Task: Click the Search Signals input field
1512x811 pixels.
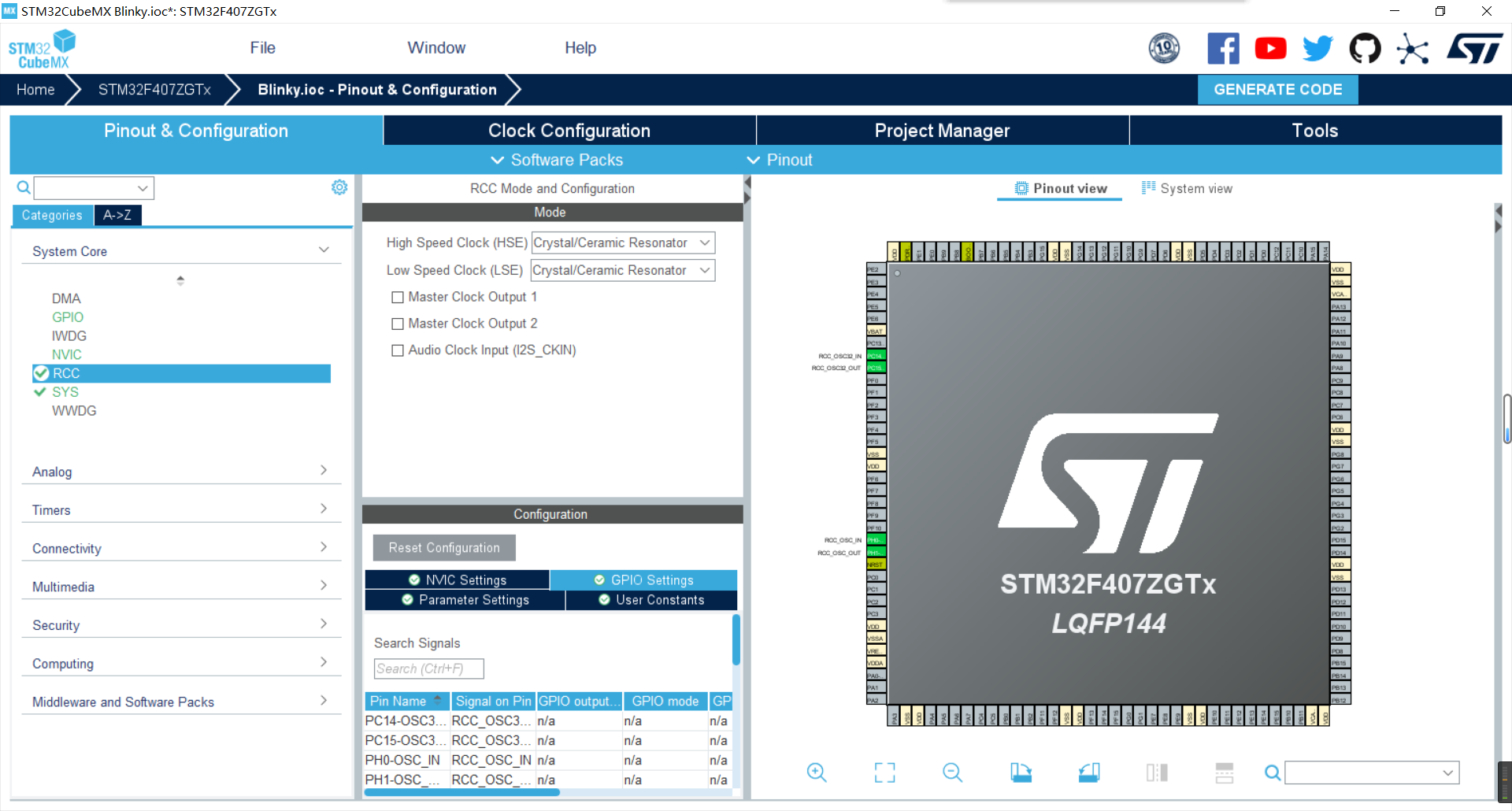Action: pyautogui.click(x=428, y=669)
